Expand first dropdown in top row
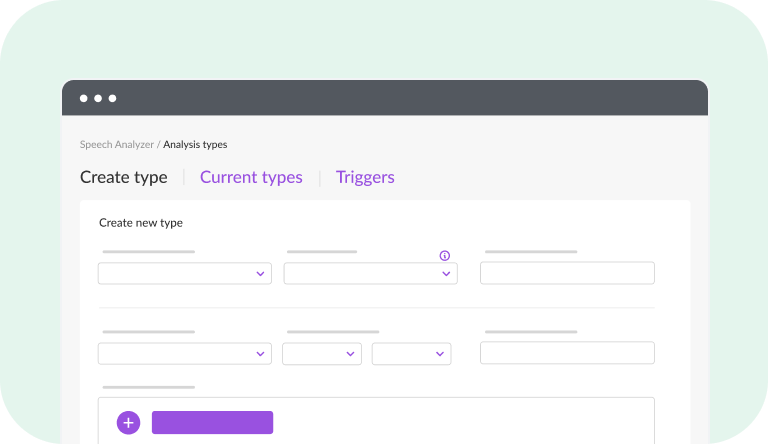 185,273
